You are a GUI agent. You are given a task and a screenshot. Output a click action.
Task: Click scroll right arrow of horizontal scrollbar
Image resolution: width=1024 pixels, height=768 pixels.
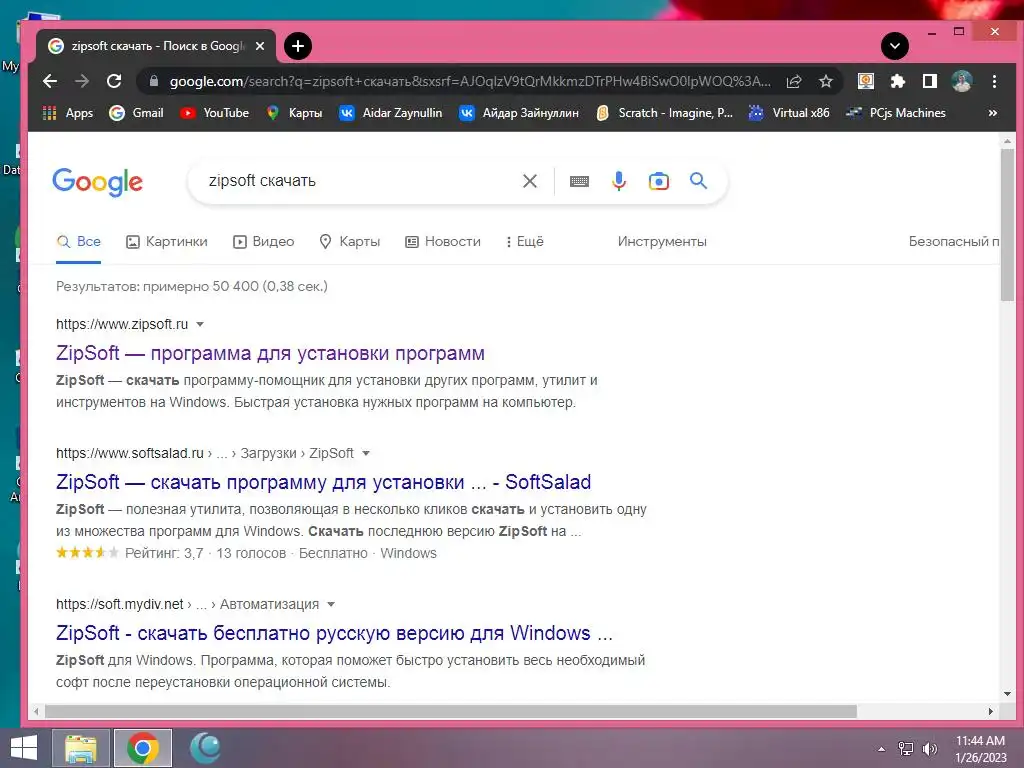(991, 711)
